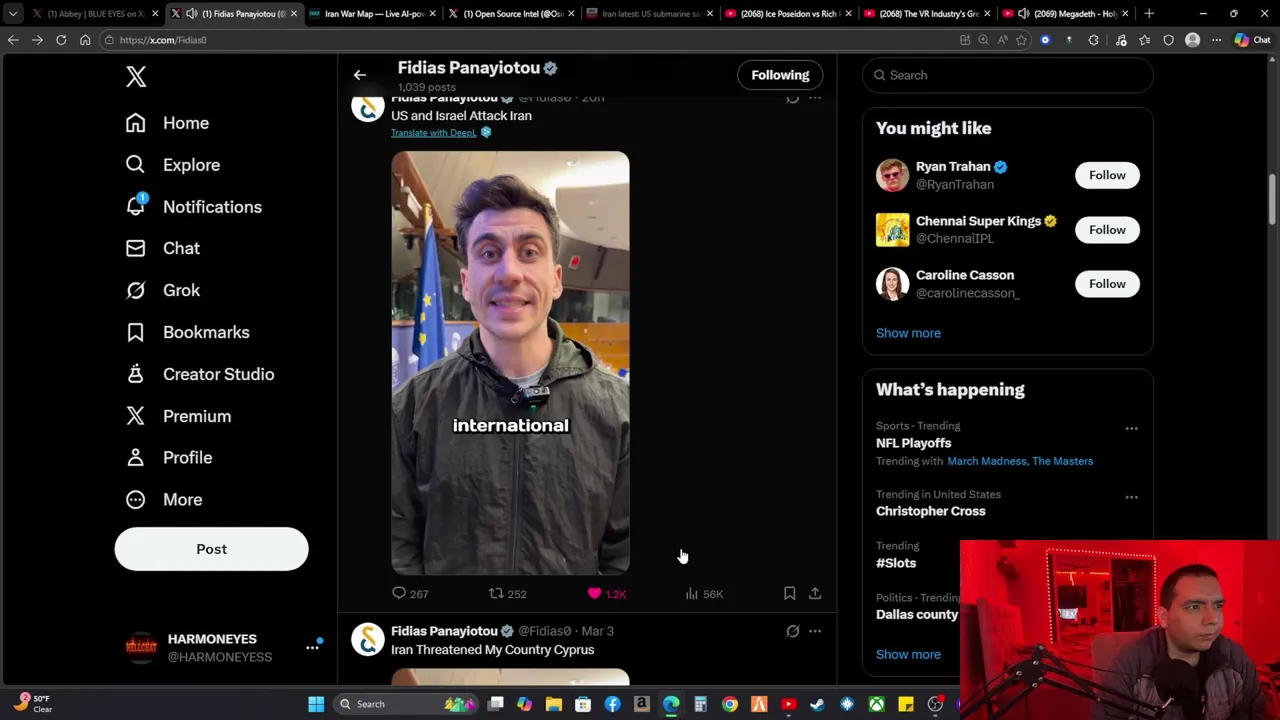The width and height of the screenshot is (1280, 720).
Task: Open Ryan Trahan profile avatar
Action: (892, 175)
